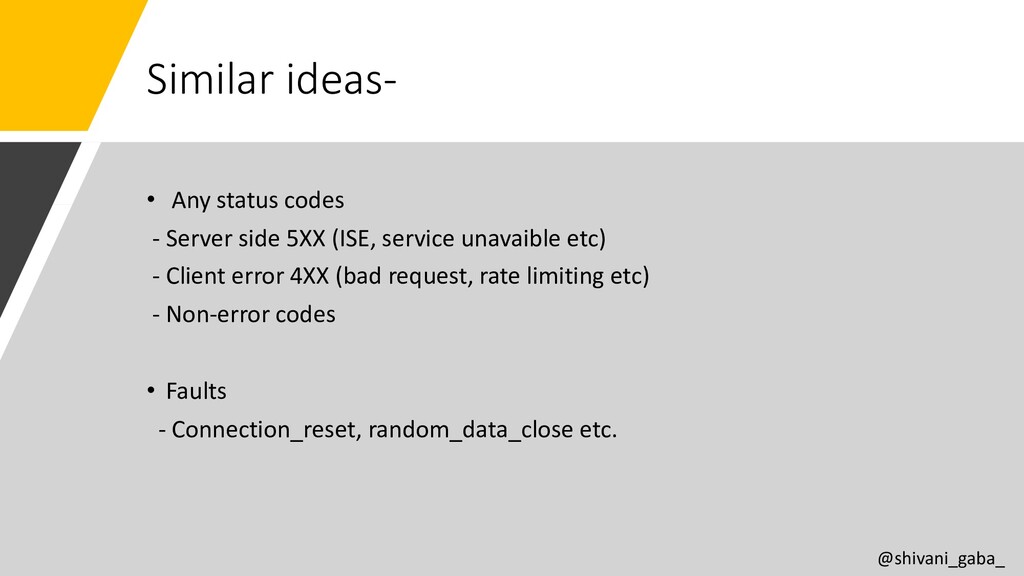
Task: Click the 'Similar ideas-' slide title
Action: coord(271,79)
